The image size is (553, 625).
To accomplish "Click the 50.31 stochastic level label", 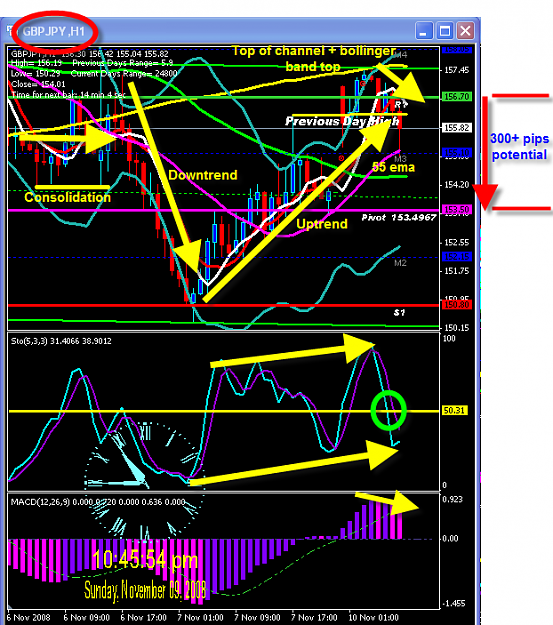I will pyautogui.click(x=455, y=411).
